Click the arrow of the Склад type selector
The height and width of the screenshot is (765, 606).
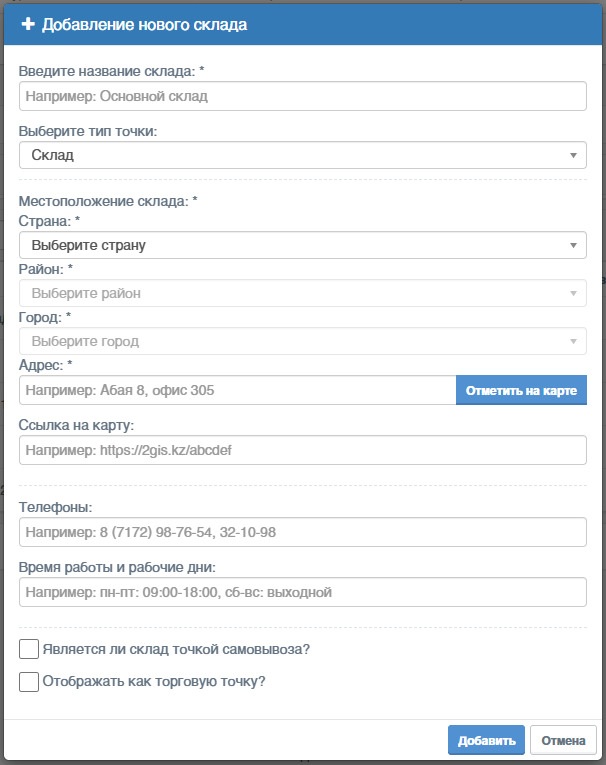(x=573, y=155)
